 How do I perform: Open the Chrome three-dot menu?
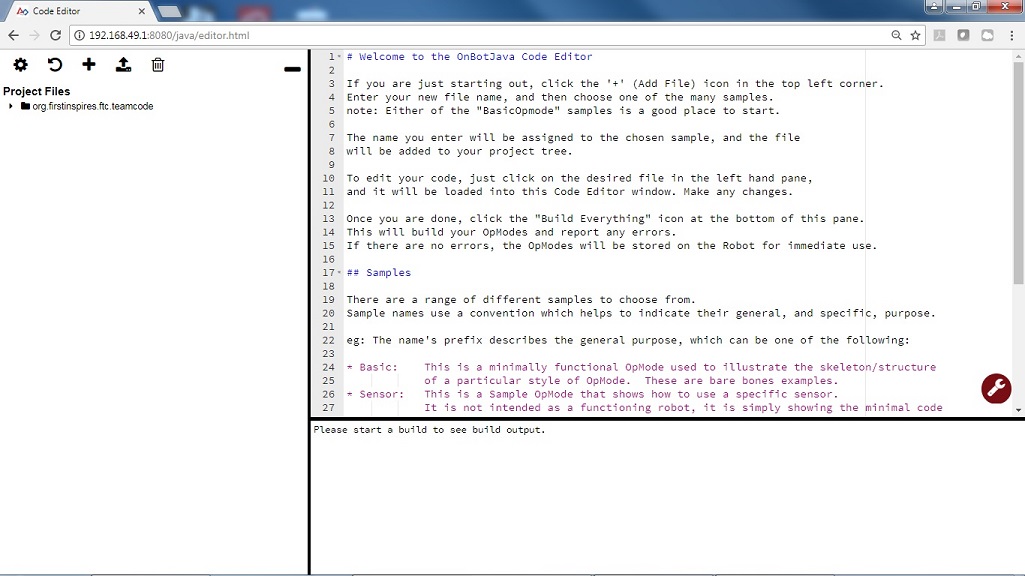(x=1012, y=34)
